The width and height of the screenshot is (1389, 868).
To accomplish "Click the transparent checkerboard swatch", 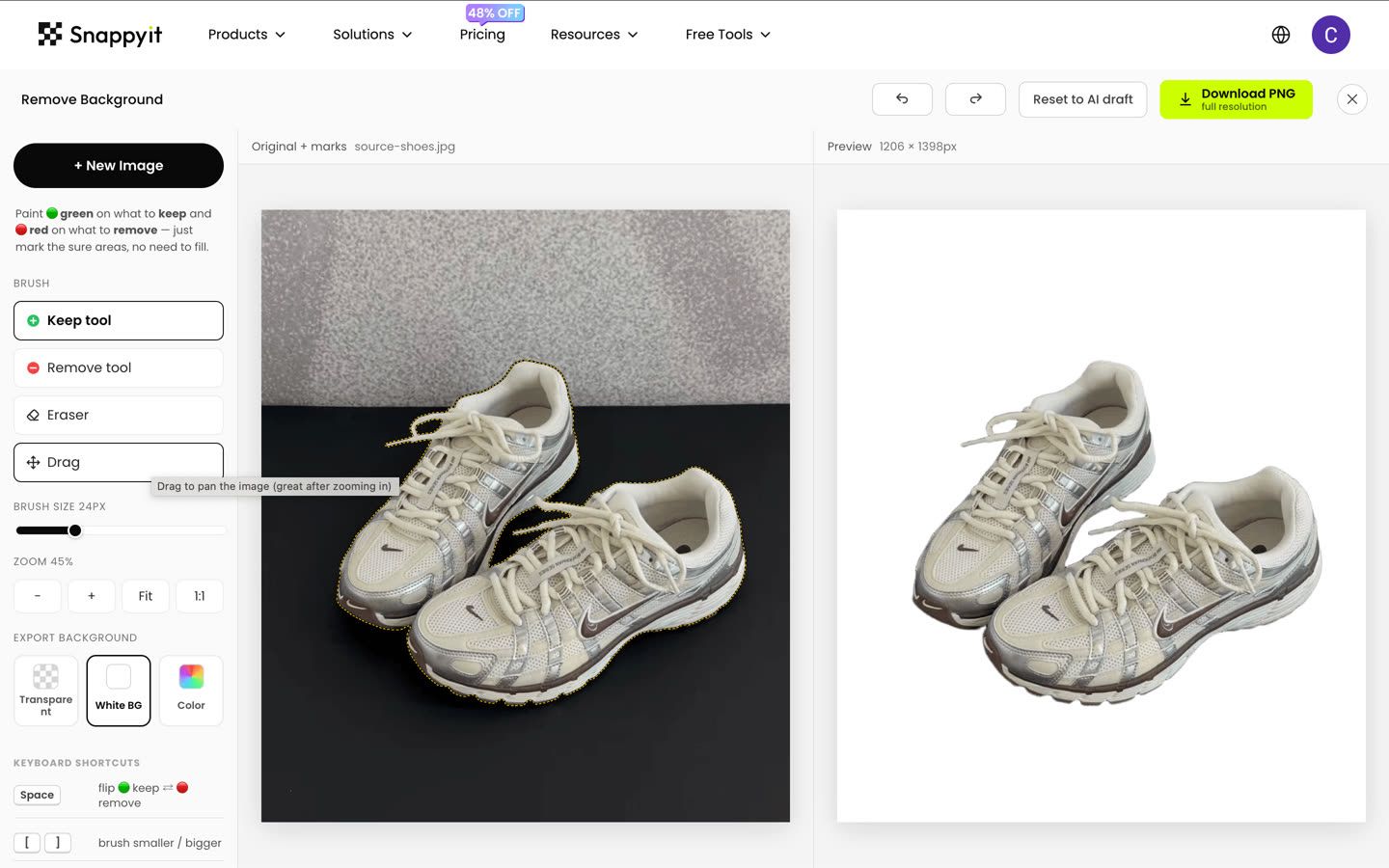I will [x=45, y=676].
